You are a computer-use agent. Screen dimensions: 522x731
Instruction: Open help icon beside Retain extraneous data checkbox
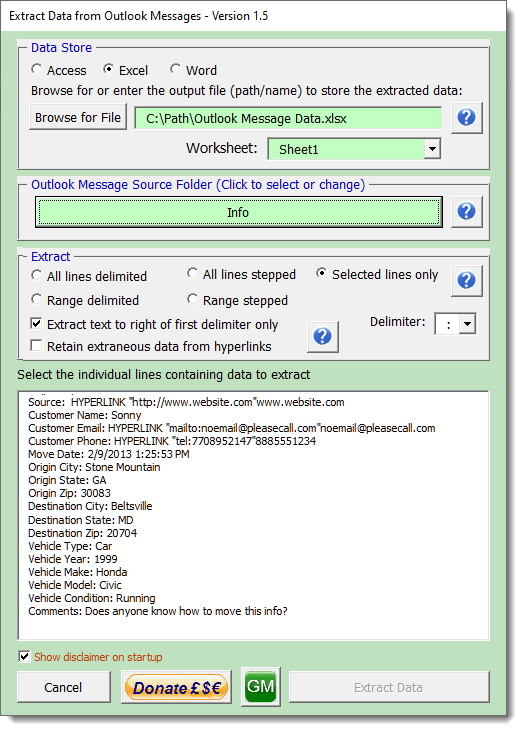click(x=323, y=336)
